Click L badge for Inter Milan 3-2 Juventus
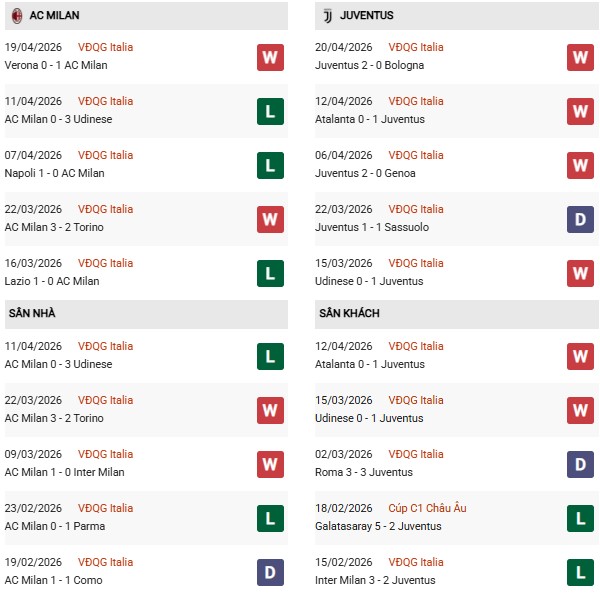The image size is (600, 594). point(581,572)
